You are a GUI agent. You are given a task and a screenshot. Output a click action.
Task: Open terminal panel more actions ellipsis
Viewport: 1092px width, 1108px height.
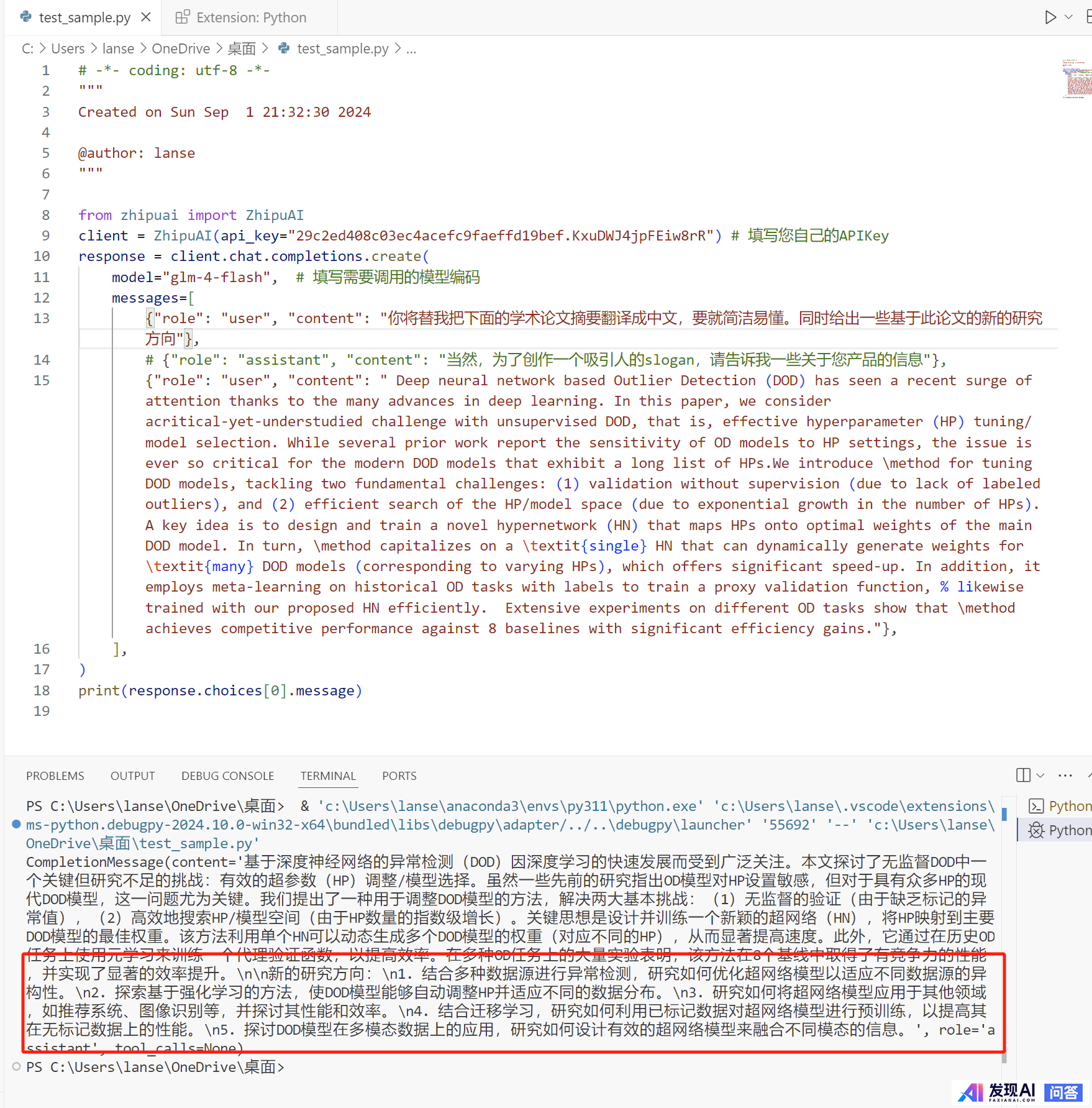1065,775
